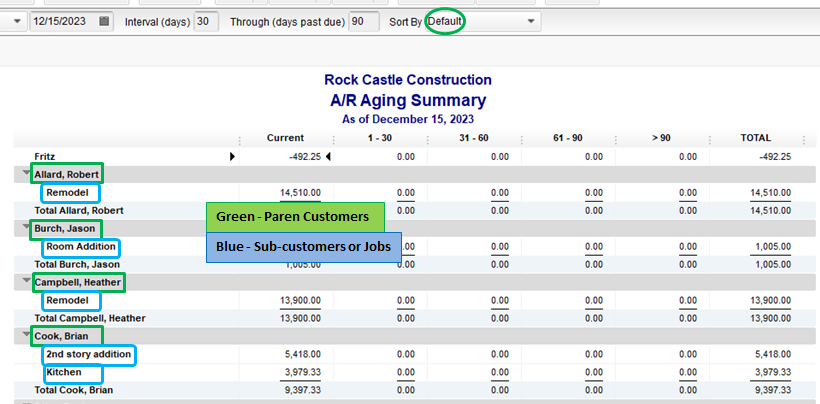820x404 pixels.
Task: Select the 61 - 90 column header
Action: (567, 138)
